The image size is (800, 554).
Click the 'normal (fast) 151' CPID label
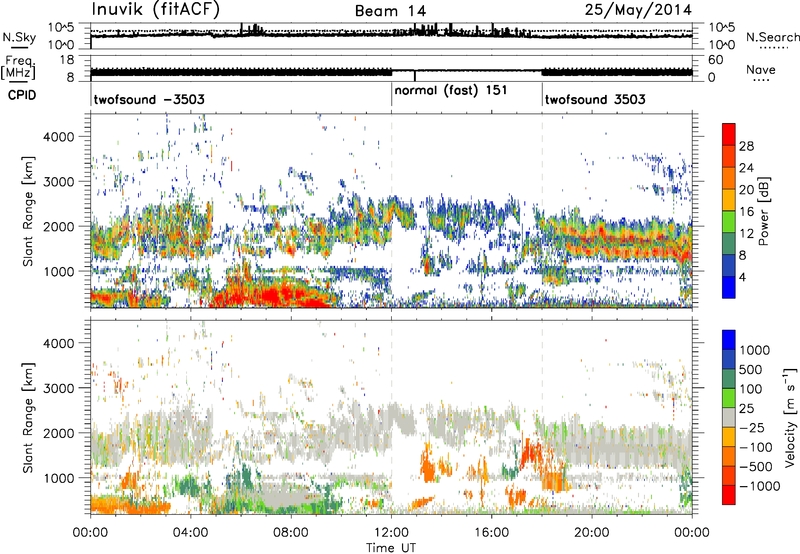click(451, 90)
